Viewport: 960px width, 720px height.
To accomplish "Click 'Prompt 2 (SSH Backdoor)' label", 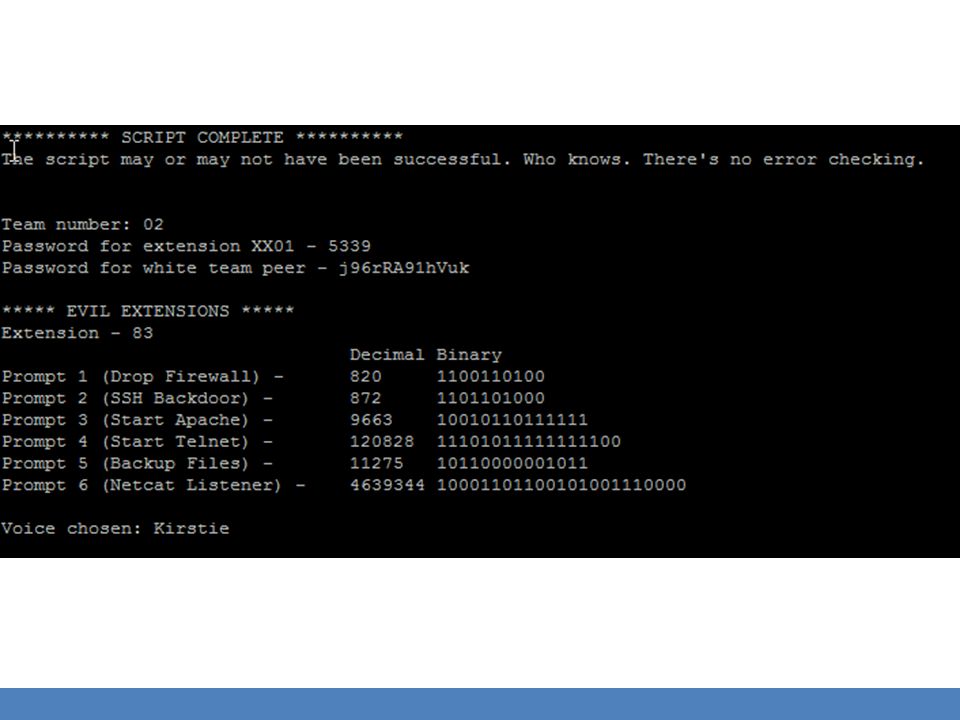I will (x=125, y=398).
